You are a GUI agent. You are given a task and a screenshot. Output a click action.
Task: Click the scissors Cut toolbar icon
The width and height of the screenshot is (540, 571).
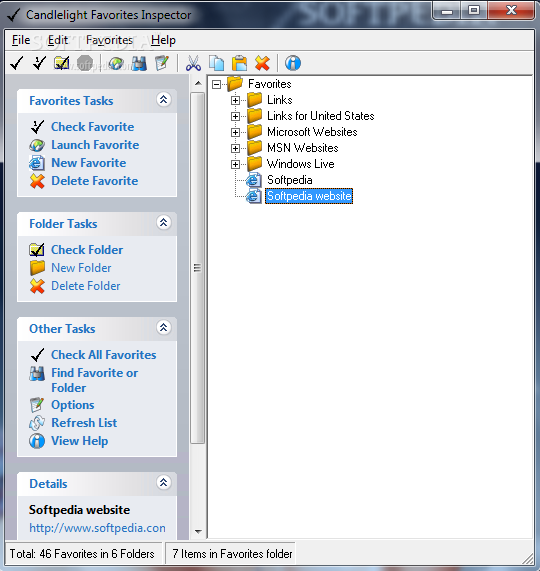pyautogui.click(x=193, y=63)
